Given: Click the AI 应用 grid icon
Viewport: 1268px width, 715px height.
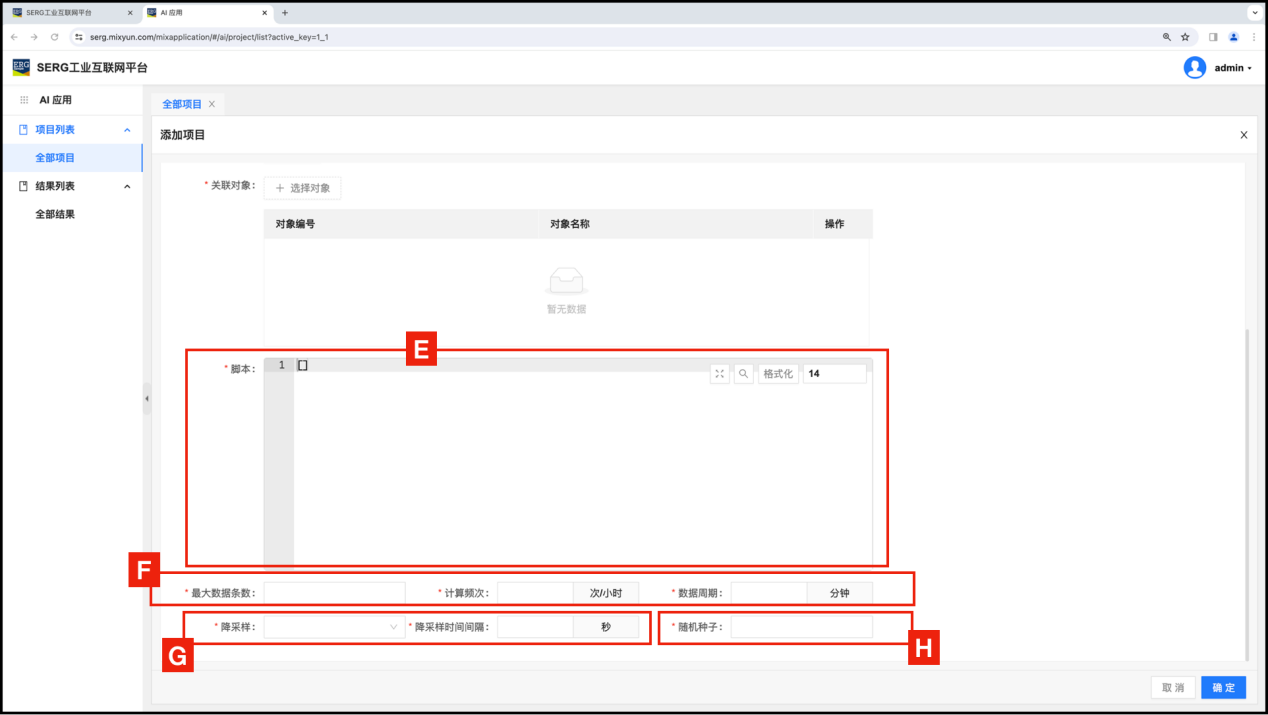Looking at the screenshot, I should tap(24, 100).
